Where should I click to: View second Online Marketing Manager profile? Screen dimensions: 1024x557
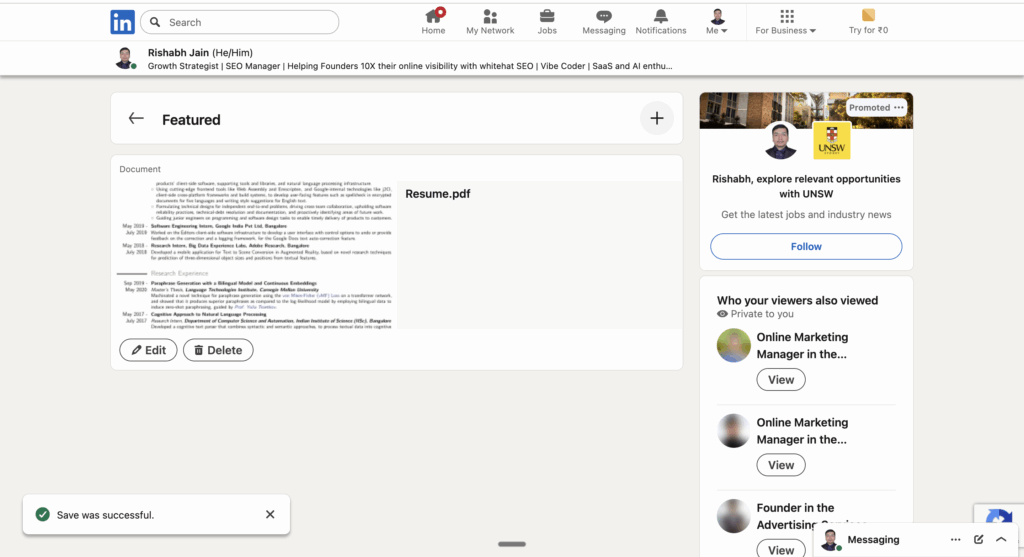781,465
